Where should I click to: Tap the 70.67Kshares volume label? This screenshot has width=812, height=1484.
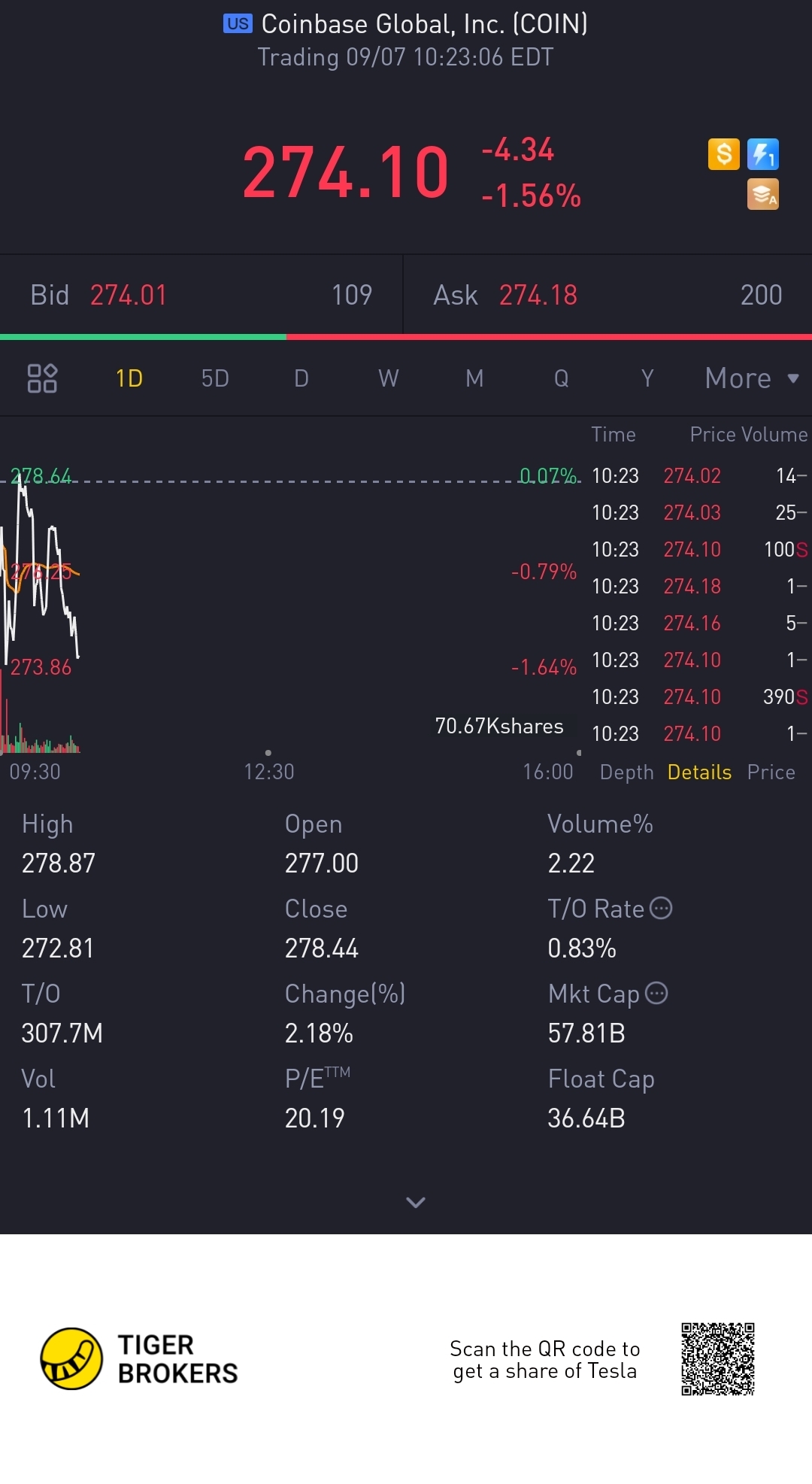[x=499, y=727]
